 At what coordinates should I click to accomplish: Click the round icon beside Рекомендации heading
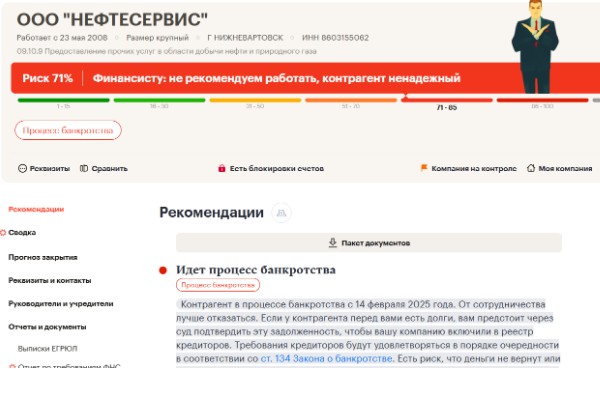(x=282, y=213)
